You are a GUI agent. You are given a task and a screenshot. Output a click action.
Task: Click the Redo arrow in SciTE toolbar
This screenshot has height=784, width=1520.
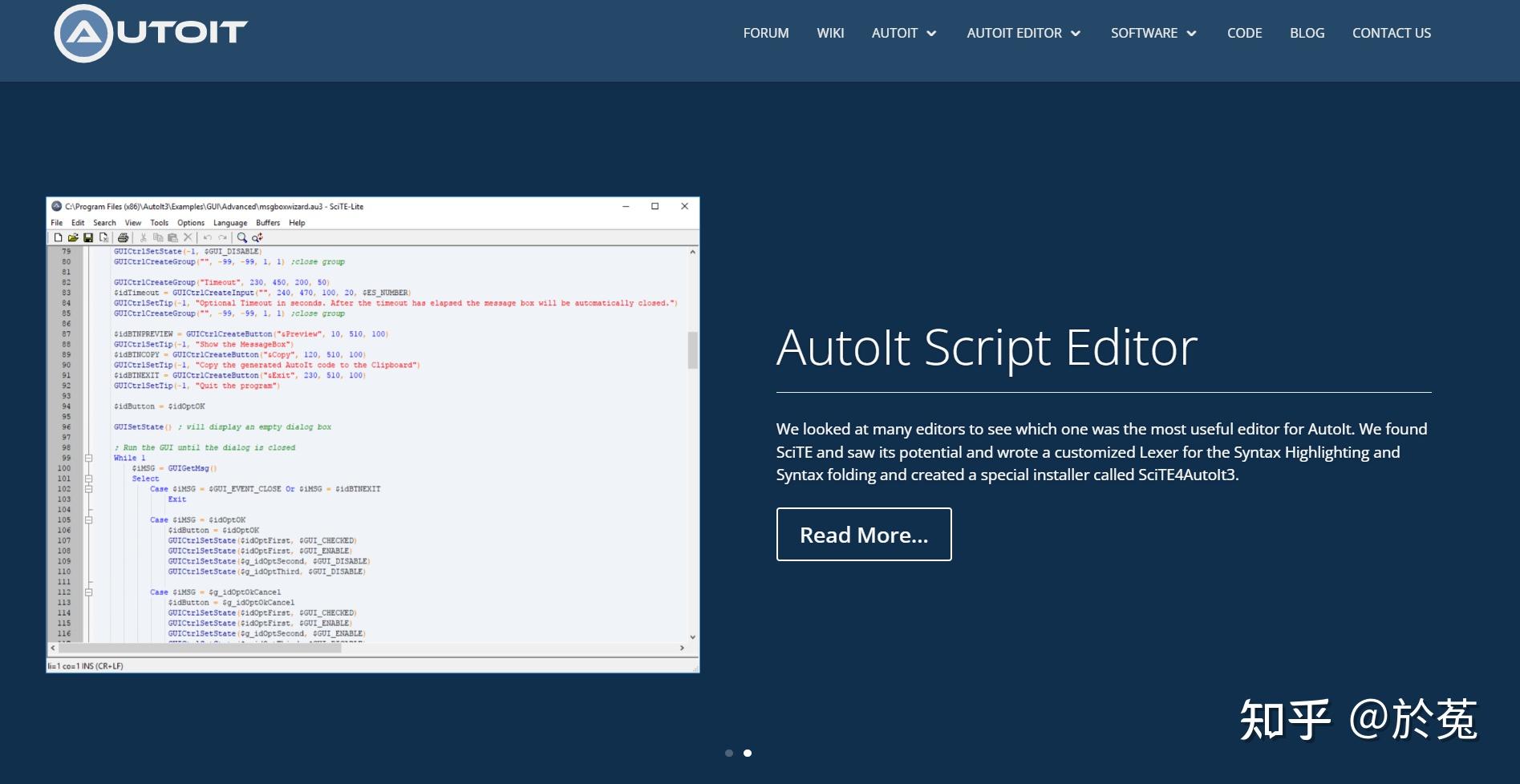pyautogui.click(x=222, y=237)
